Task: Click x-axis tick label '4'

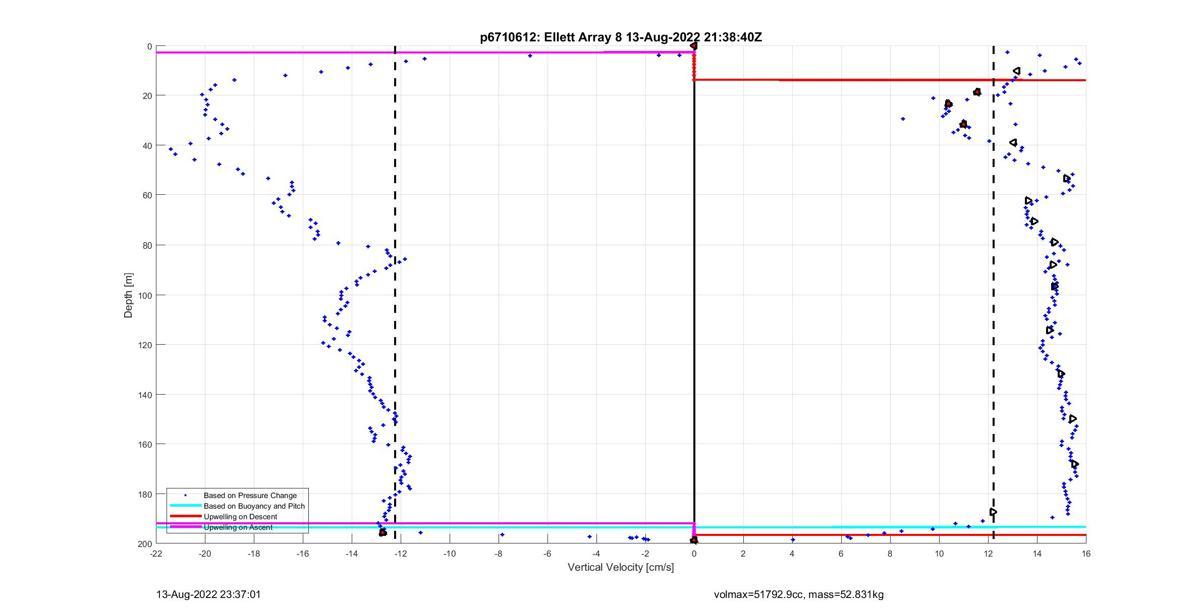Action: point(792,553)
